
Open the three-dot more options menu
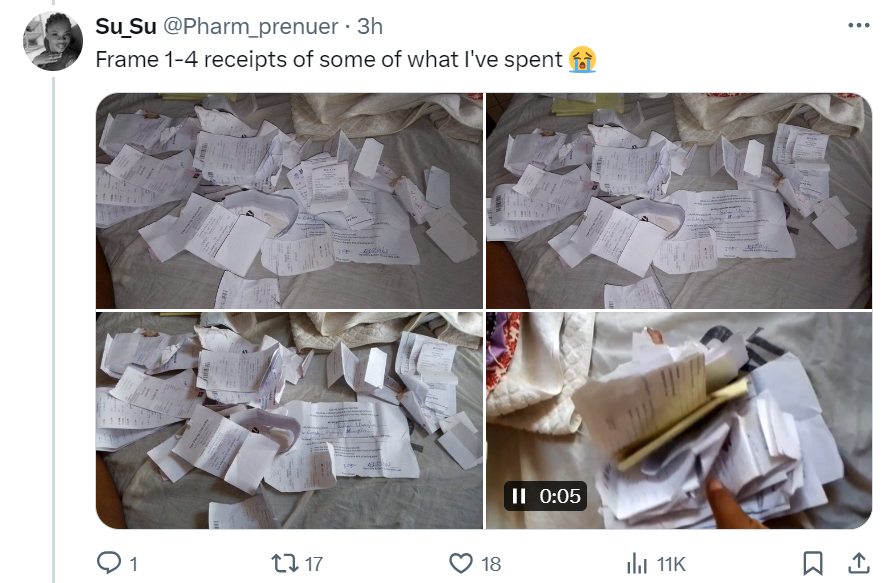coord(859,25)
